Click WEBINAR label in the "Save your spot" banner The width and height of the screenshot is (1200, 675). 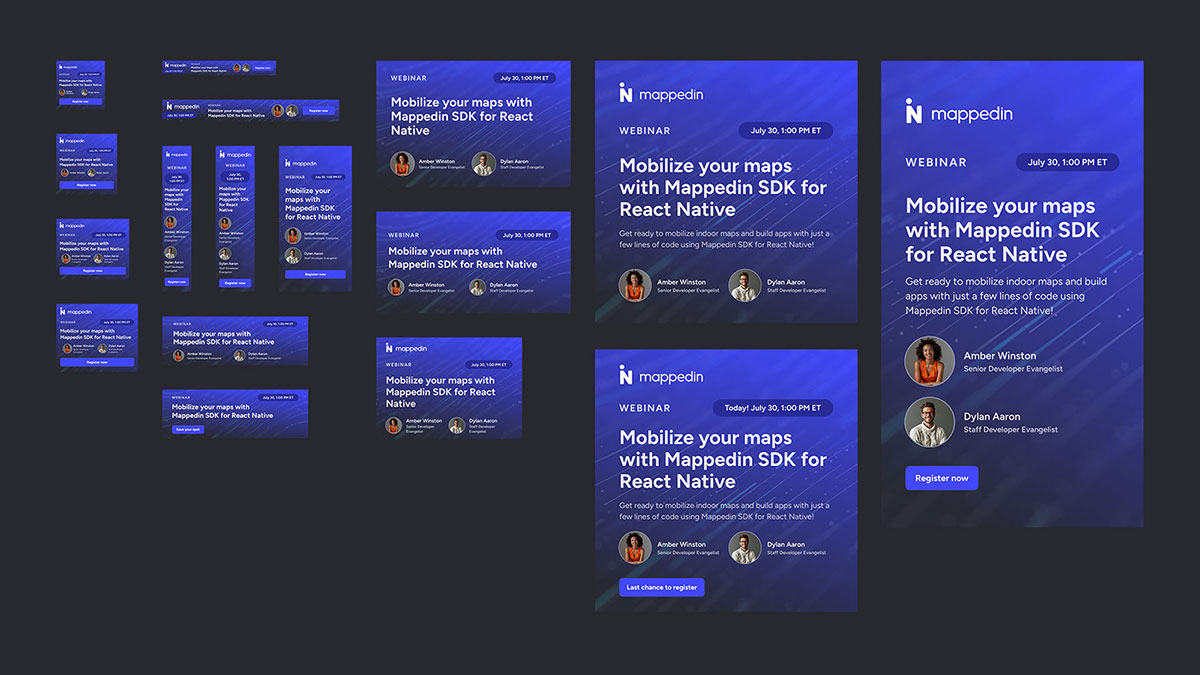pyautogui.click(x=182, y=397)
